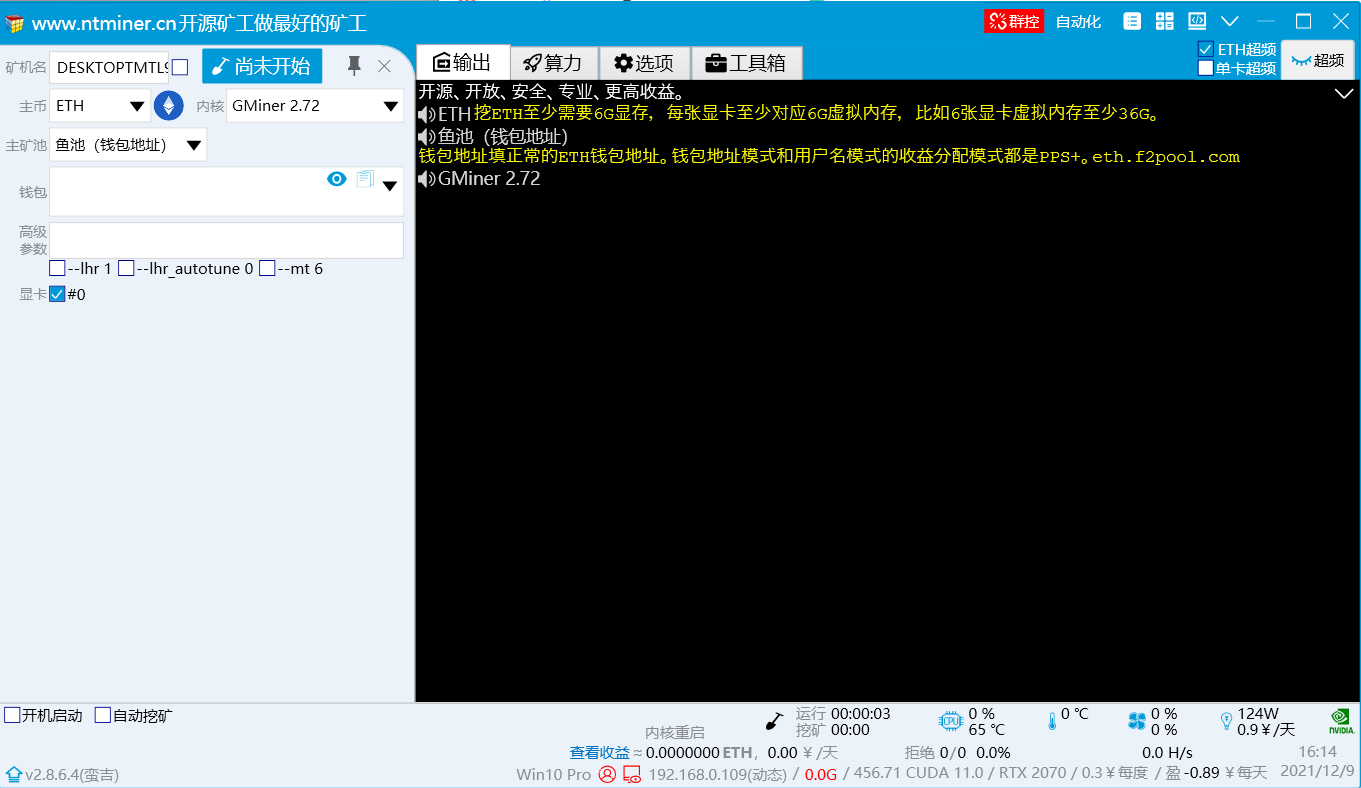Click the red user account icon

point(607,774)
